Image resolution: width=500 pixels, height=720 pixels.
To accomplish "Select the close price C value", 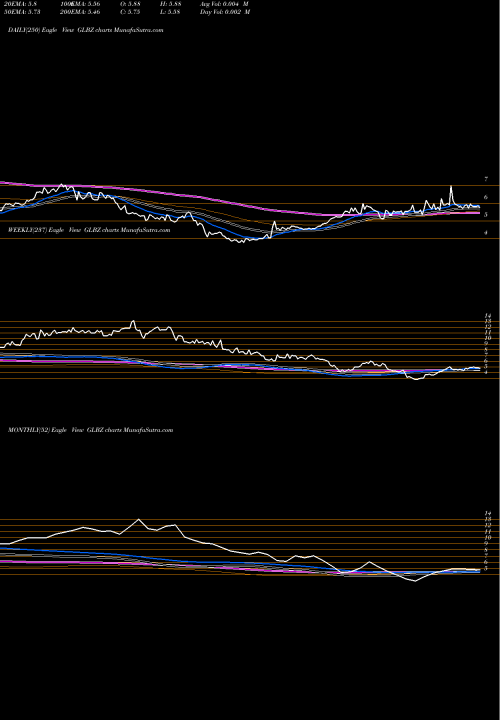I will 130,12.
